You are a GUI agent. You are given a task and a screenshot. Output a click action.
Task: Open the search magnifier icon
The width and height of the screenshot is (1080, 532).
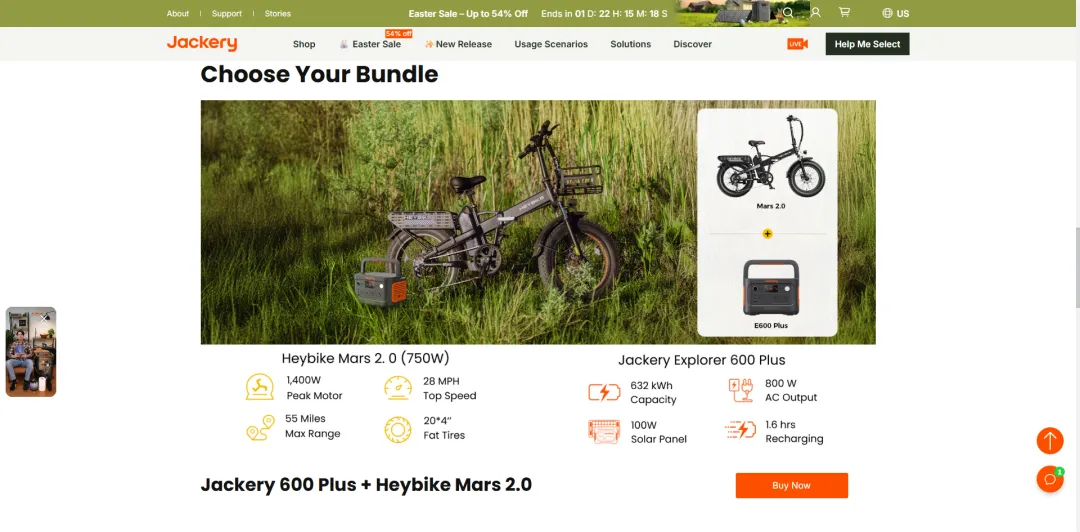[x=788, y=12]
